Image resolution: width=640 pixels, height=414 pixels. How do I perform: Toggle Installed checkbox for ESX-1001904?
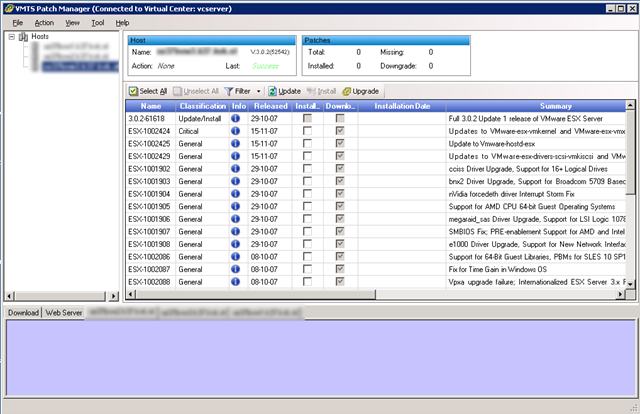(x=307, y=194)
